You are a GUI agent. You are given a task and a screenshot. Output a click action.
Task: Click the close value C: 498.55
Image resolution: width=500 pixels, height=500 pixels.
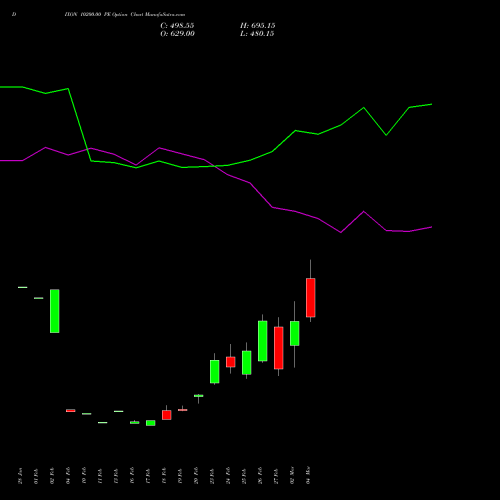[177, 26]
